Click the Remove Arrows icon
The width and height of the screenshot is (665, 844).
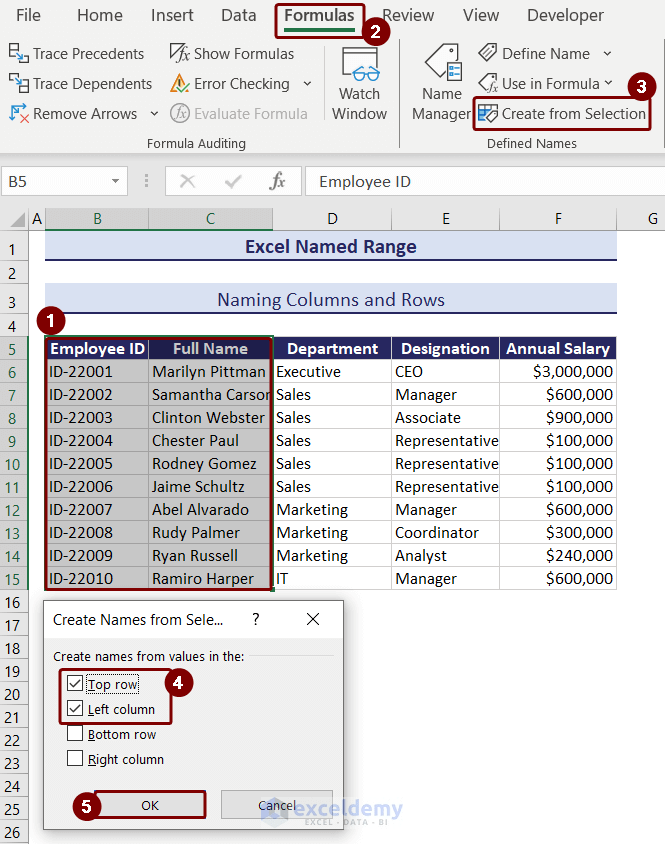[18, 114]
